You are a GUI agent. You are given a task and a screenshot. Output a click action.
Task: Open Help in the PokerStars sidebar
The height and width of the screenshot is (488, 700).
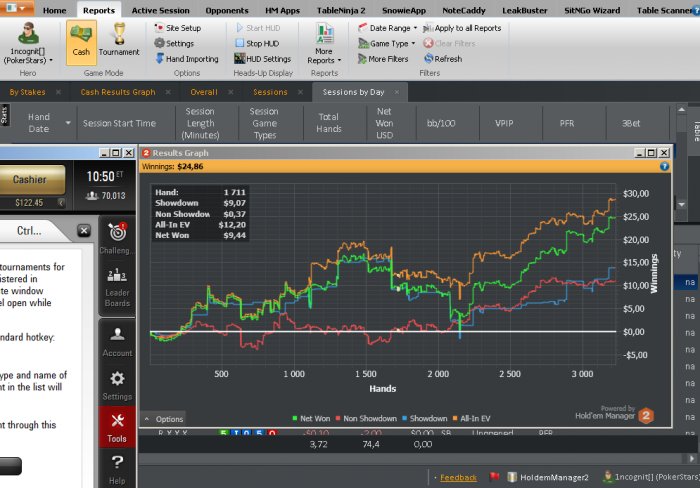117,470
